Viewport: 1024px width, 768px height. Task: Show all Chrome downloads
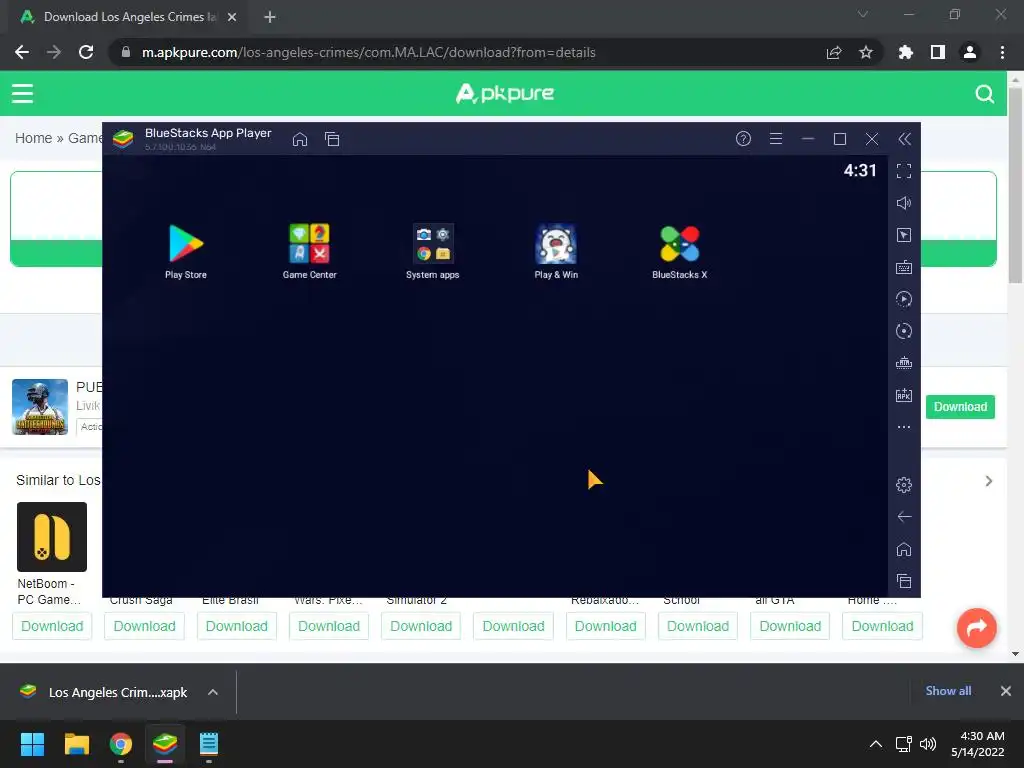point(948,691)
